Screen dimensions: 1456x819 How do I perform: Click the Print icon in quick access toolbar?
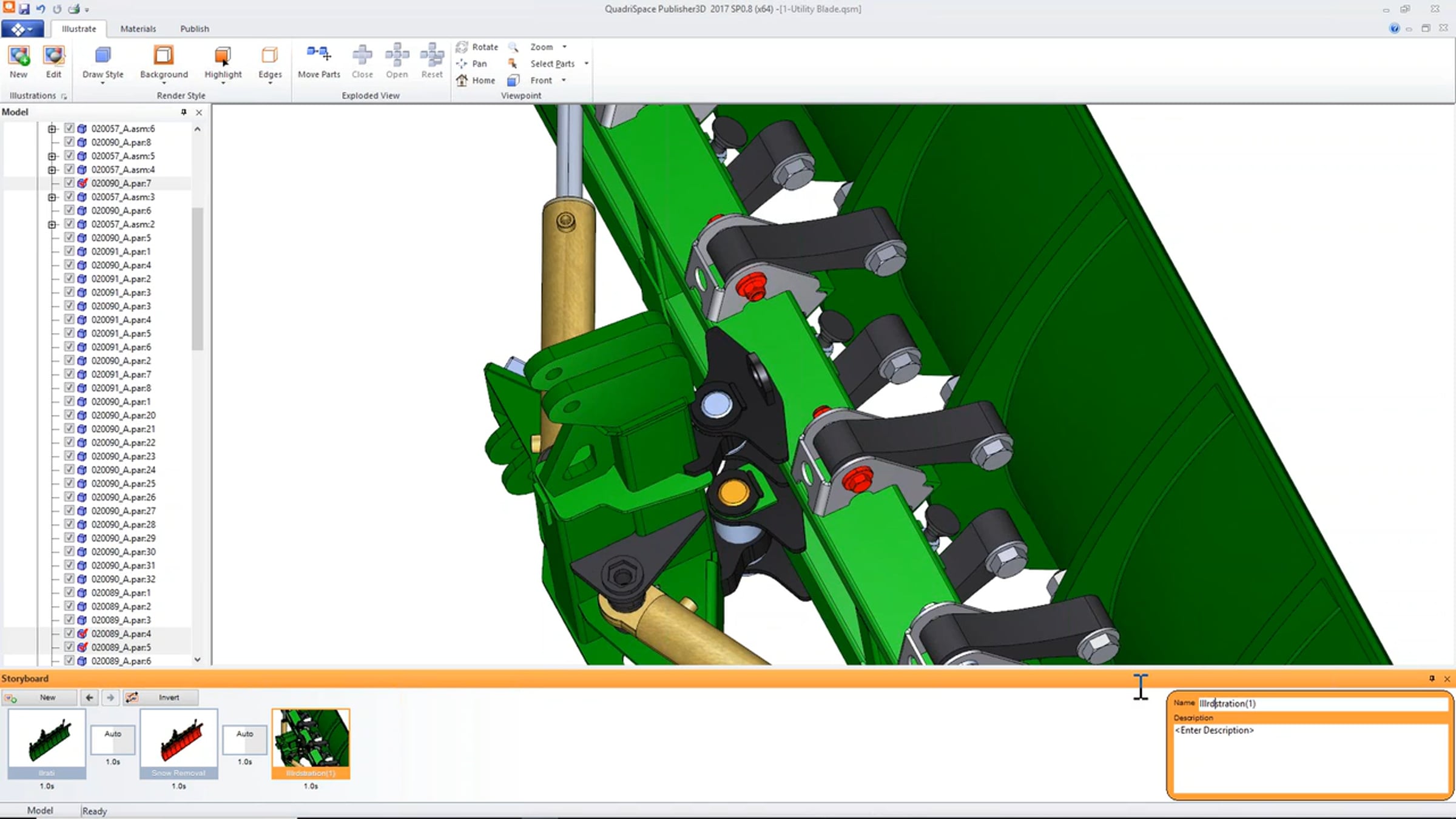point(74,9)
